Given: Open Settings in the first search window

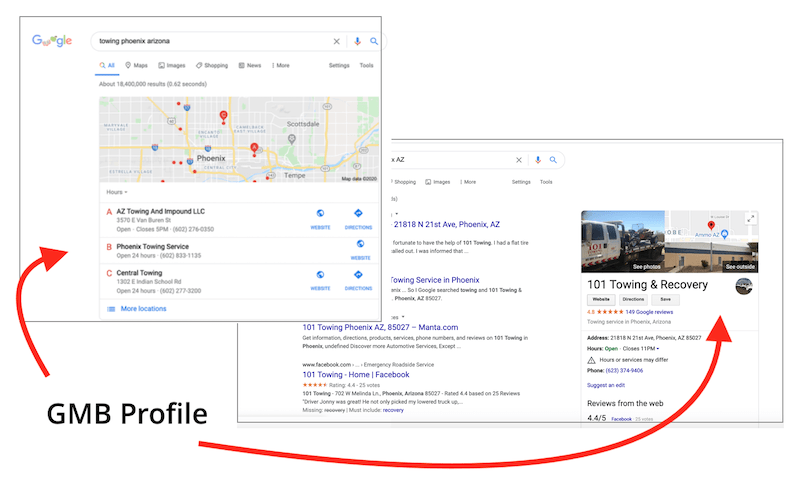Looking at the screenshot, I should click(339, 65).
